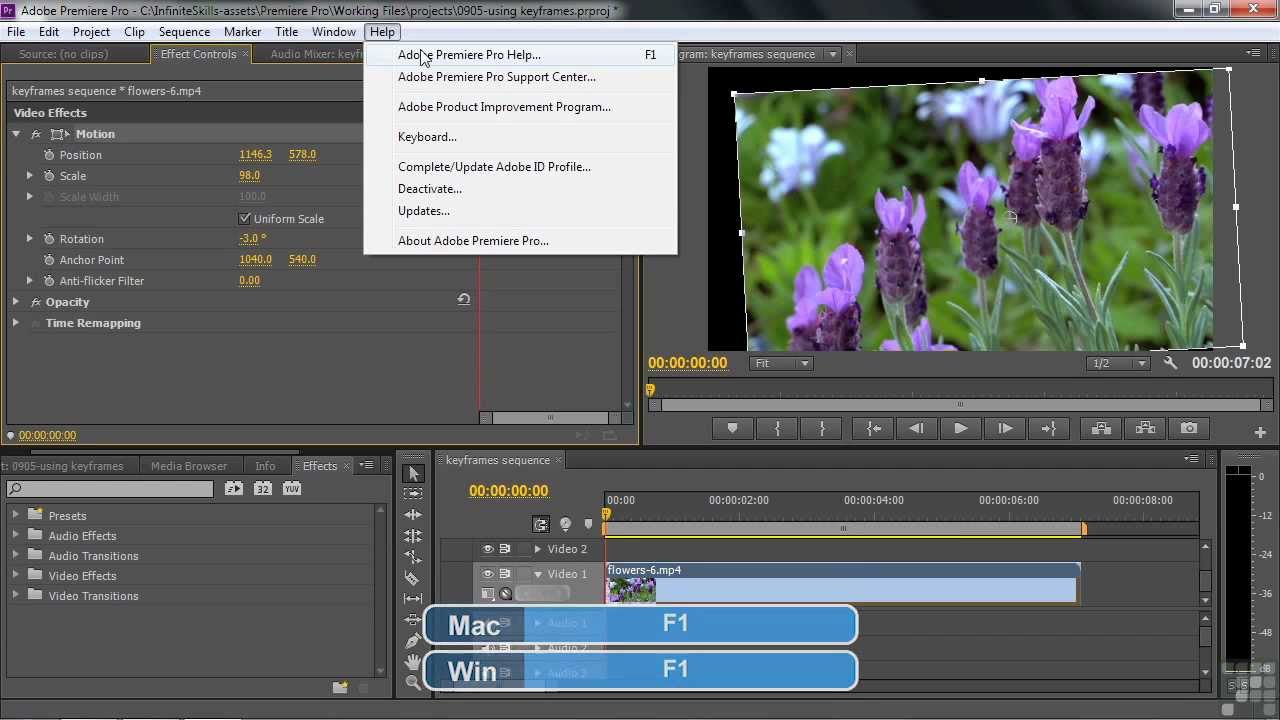
Task: Open the Fit zoom level dropdown
Action: pyautogui.click(x=782, y=363)
